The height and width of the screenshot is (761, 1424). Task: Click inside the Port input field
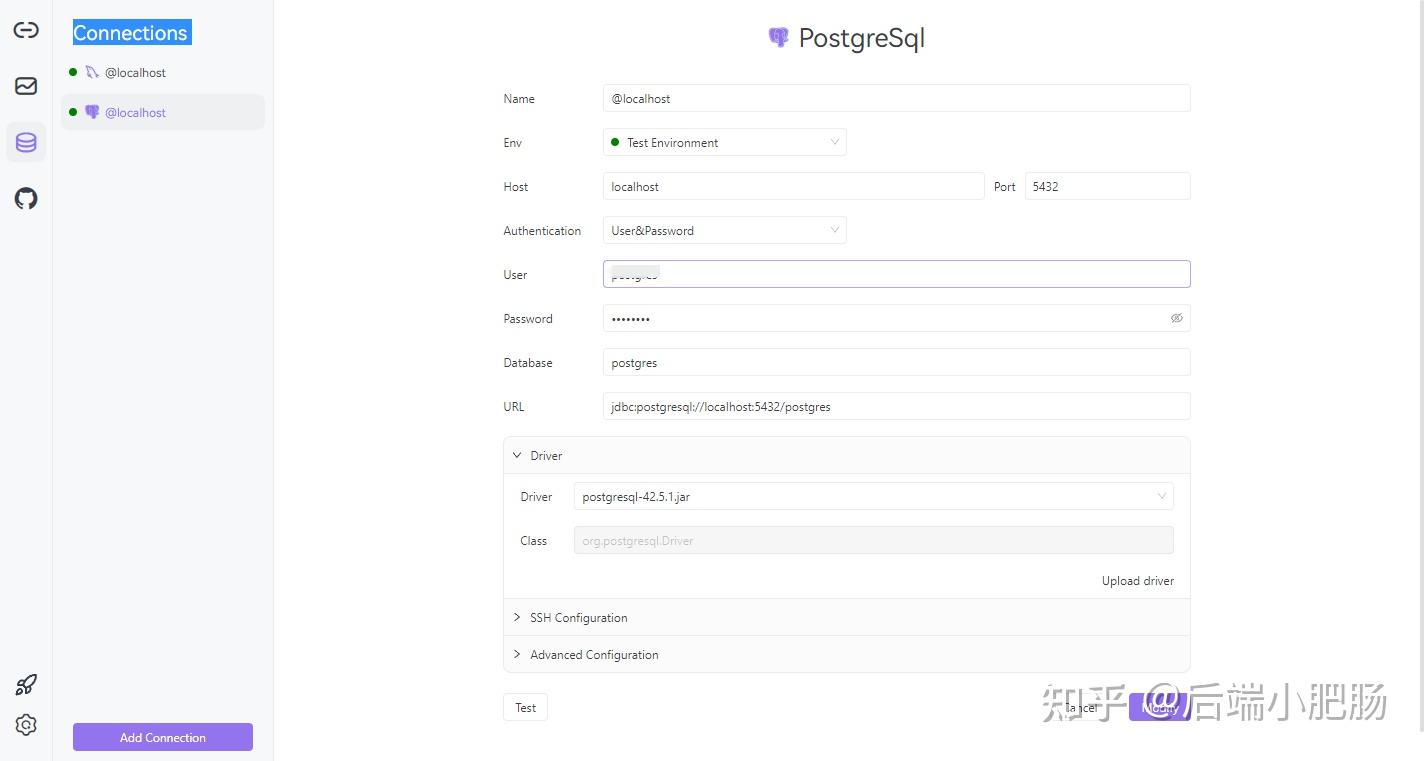[x=1106, y=186]
